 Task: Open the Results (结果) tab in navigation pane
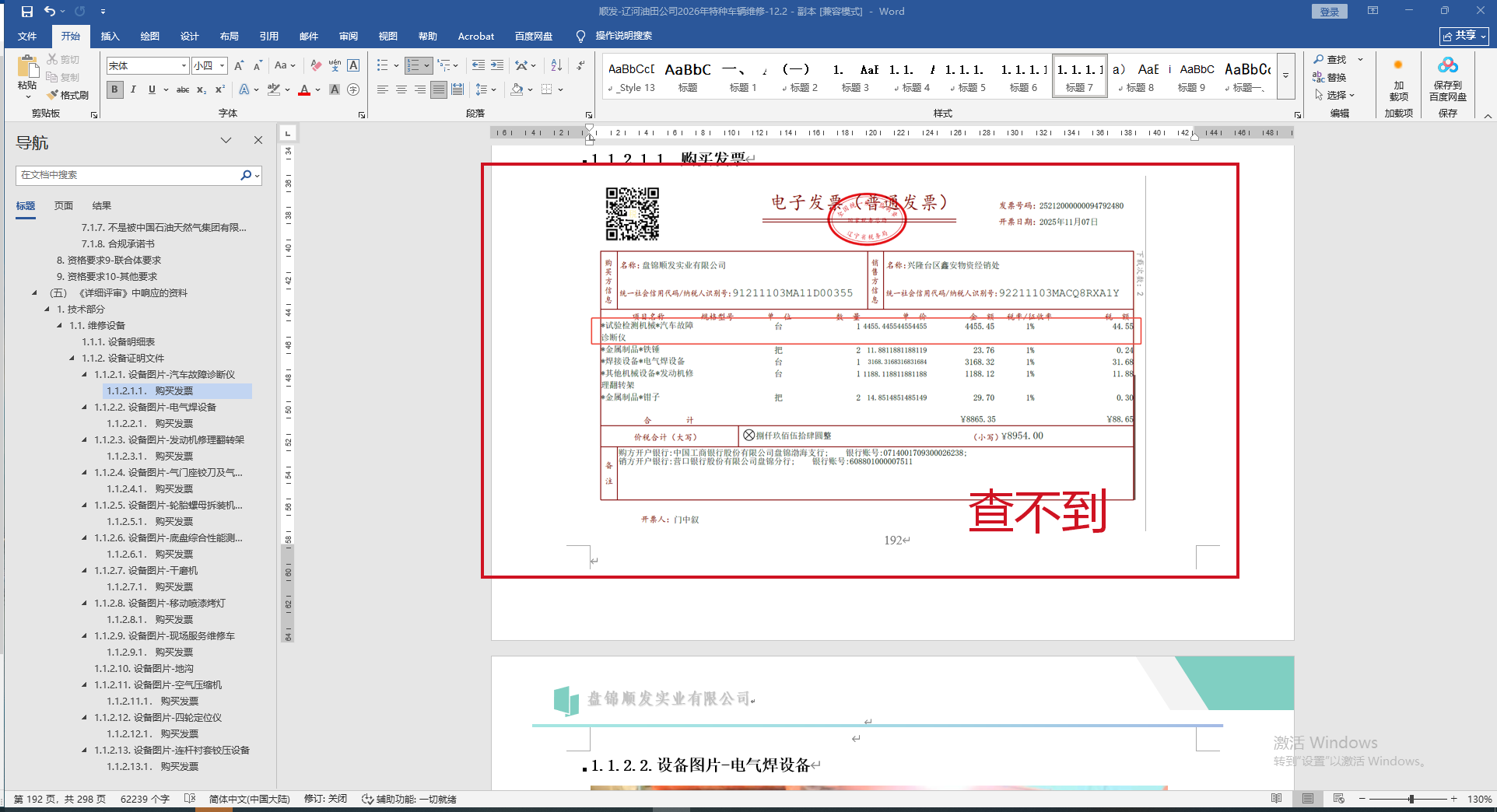102,206
